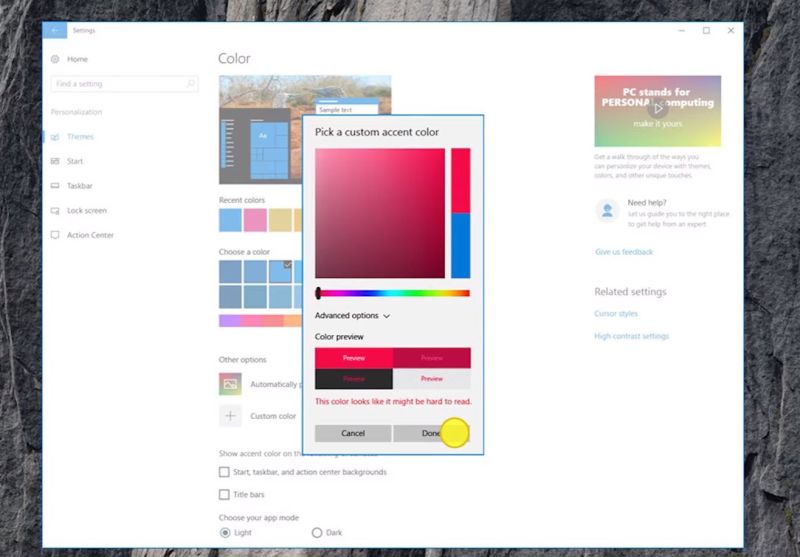Cancel the custom accent color dialog
Image resolution: width=800 pixels, height=557 pixels.
(x=353, y=434)
